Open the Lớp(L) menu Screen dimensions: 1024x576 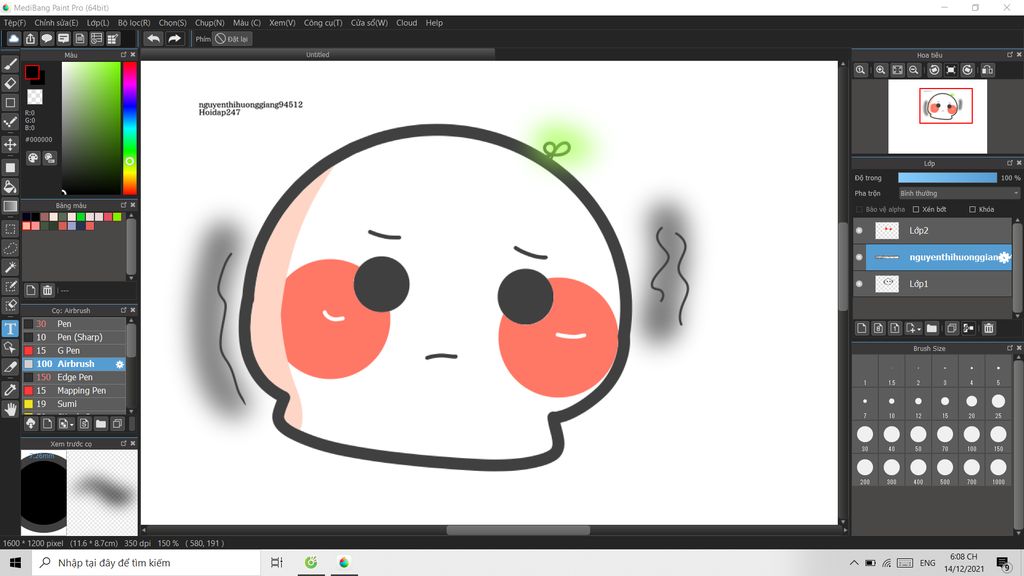[x=98, y=23]
